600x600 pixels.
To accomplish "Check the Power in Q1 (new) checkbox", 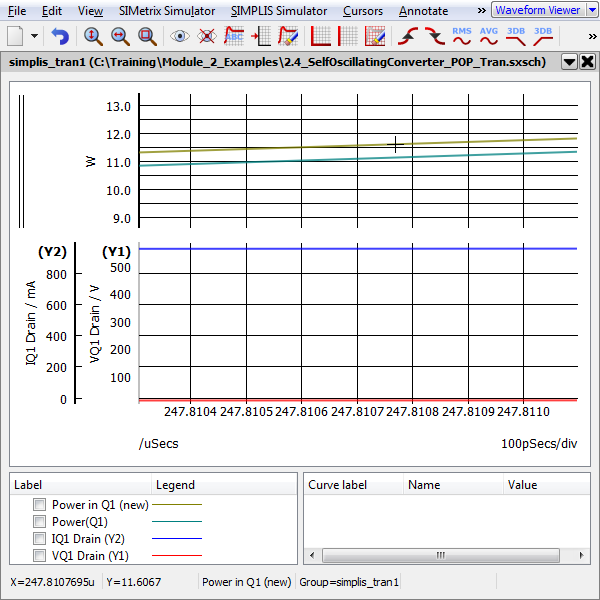I will [x=40, y=505].
